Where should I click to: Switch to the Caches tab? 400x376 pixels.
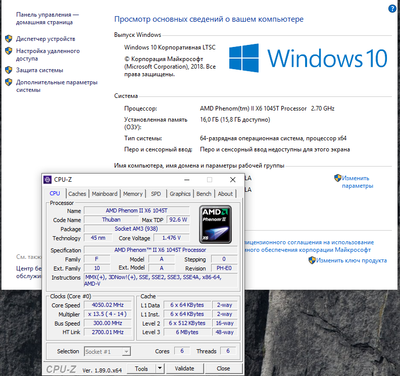77,194
